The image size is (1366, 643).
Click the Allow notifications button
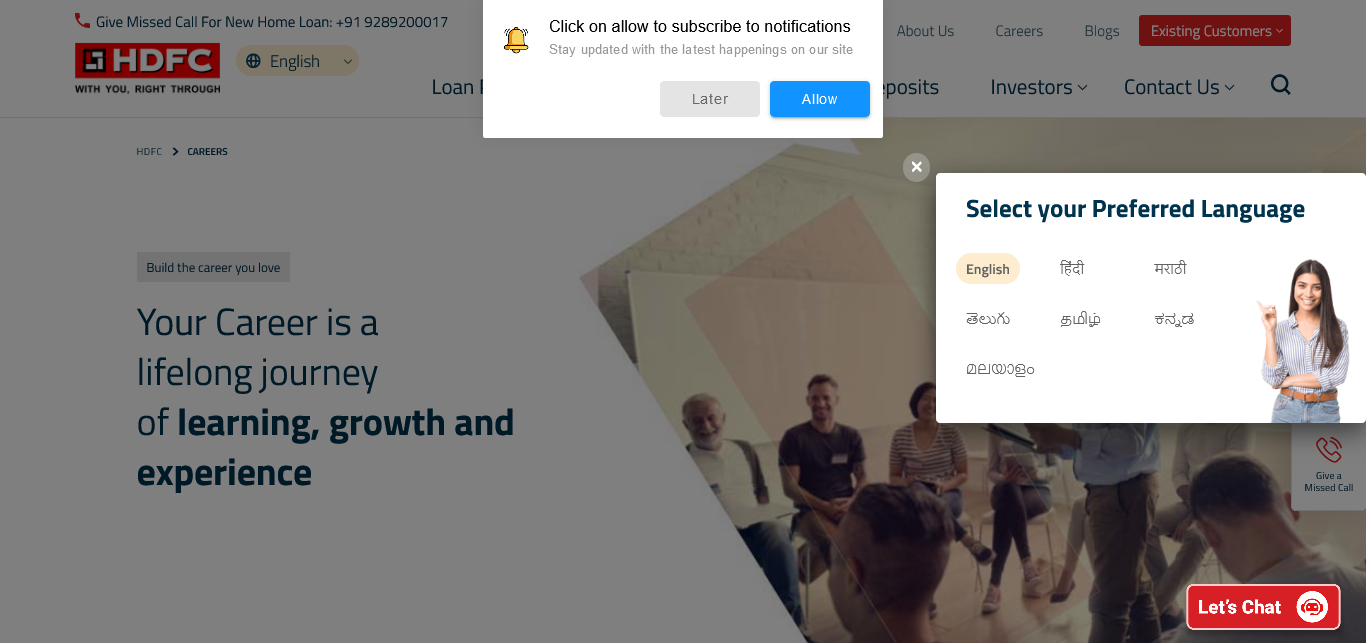[820, 99]
